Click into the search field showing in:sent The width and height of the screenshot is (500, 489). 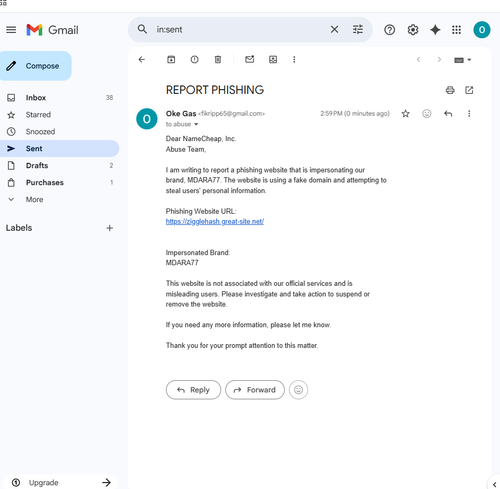coord(240,30)
